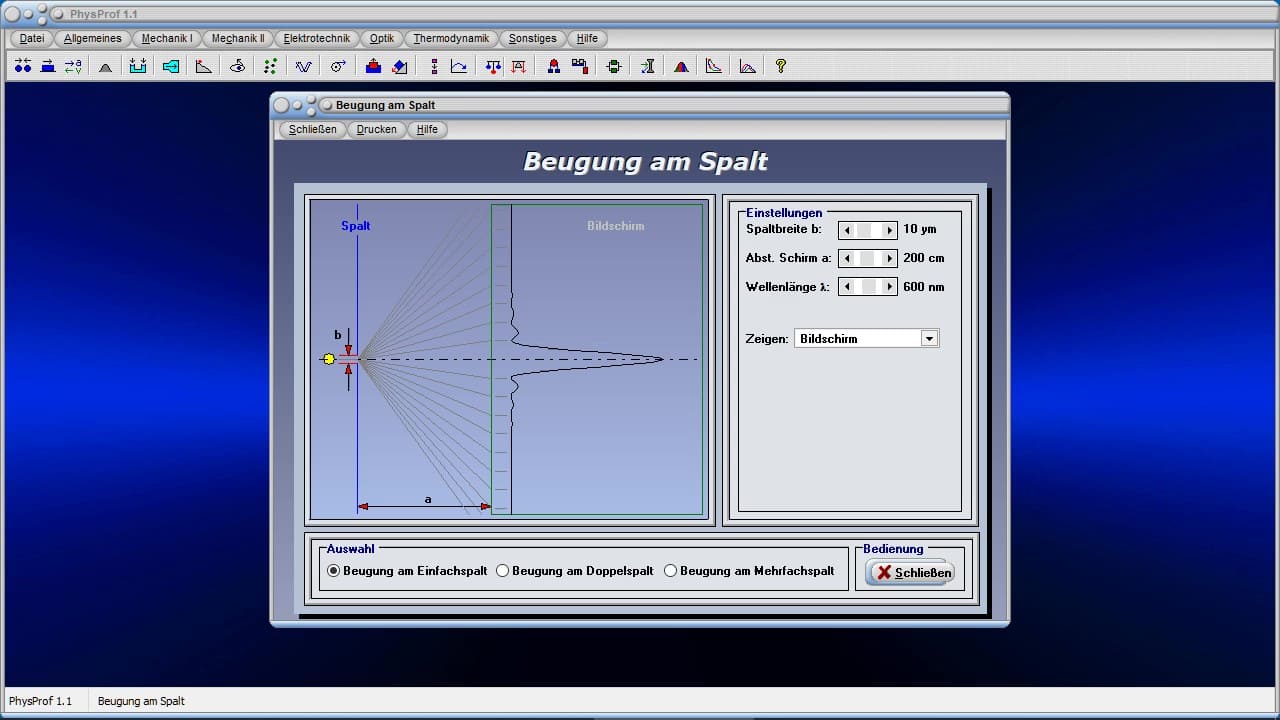The height and width of the screenshot is (720, 1280).
Task: Decrease Spaltbreite b with left arrow
Action: [847, 230]
